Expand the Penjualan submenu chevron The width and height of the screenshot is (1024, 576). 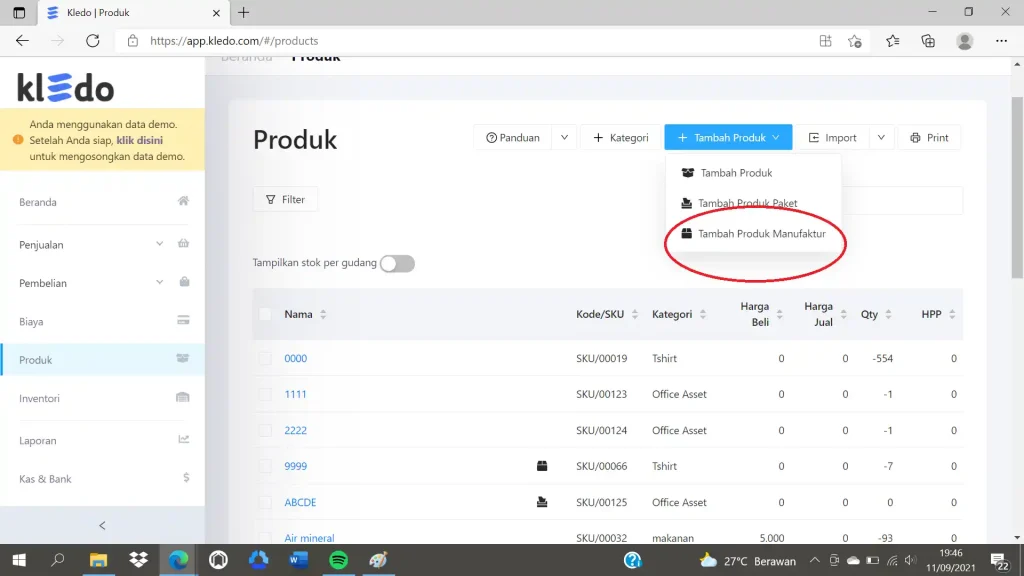tap(159, 244)
